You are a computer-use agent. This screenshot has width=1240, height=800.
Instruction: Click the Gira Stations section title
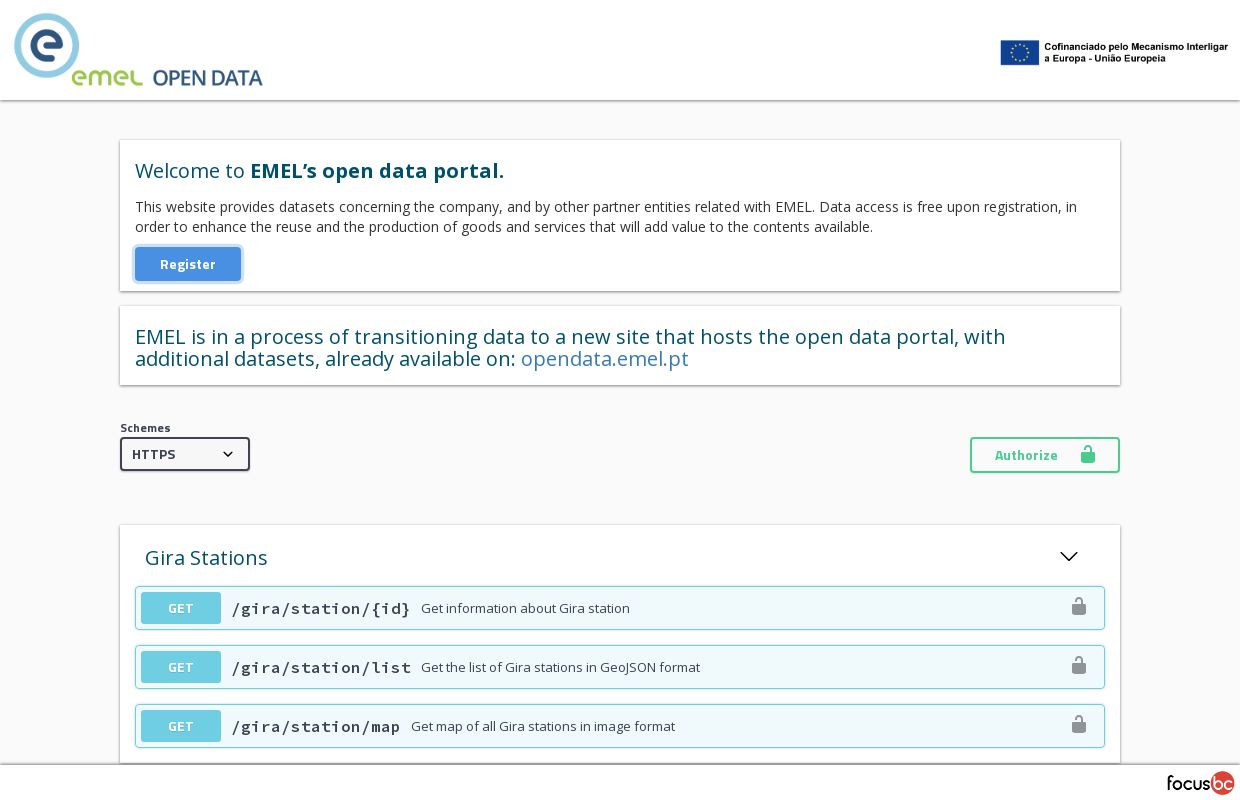[x=206, y=558]
